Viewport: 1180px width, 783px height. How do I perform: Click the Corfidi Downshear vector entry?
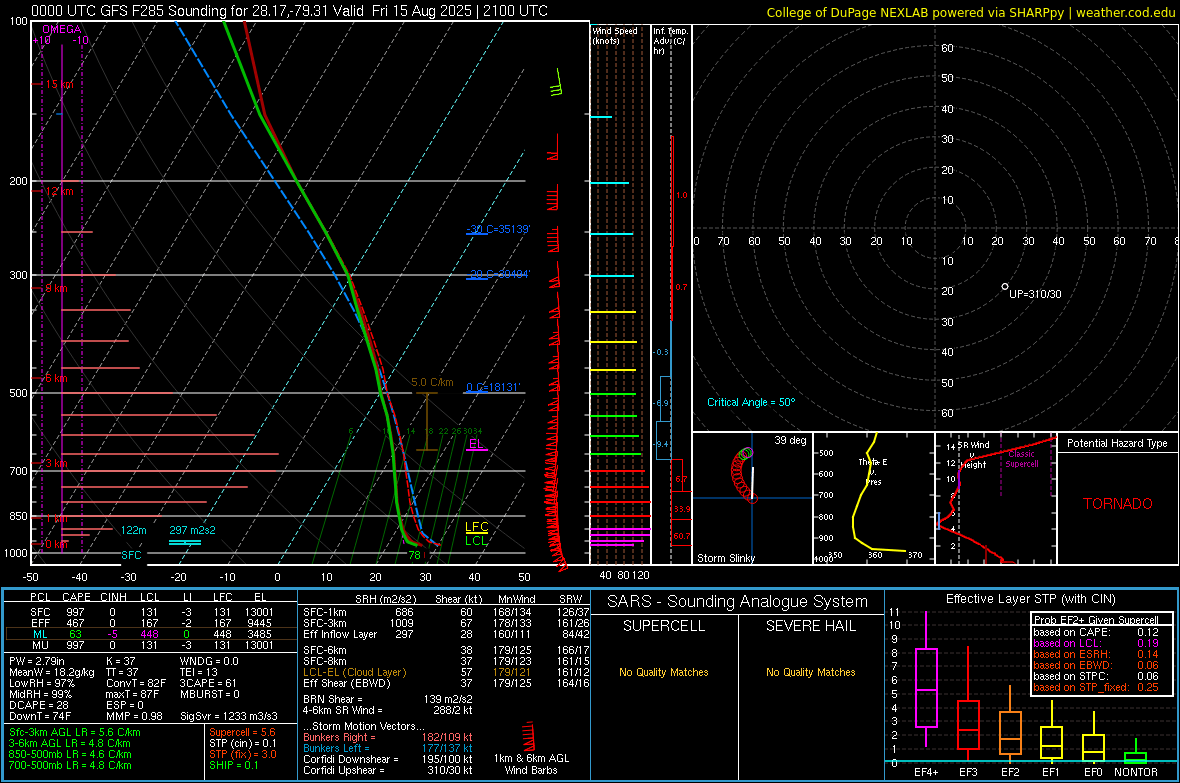pos(388,759)
